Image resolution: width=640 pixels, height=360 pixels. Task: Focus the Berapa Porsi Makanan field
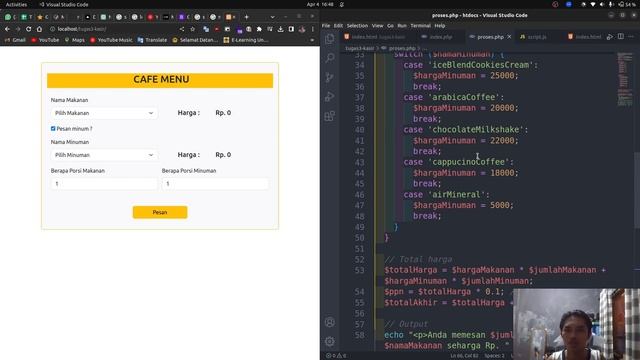click(x=104, y=184)
